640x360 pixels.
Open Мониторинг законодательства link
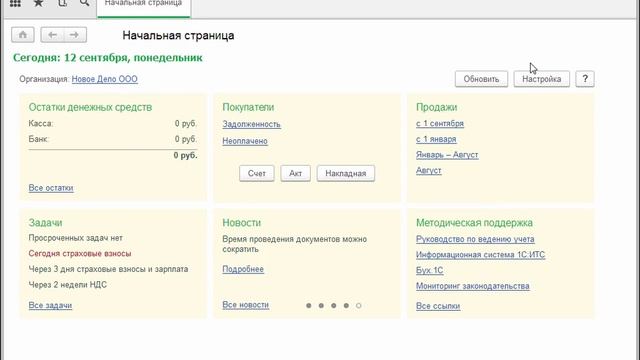pyautogui.click(x=473, y=286)
